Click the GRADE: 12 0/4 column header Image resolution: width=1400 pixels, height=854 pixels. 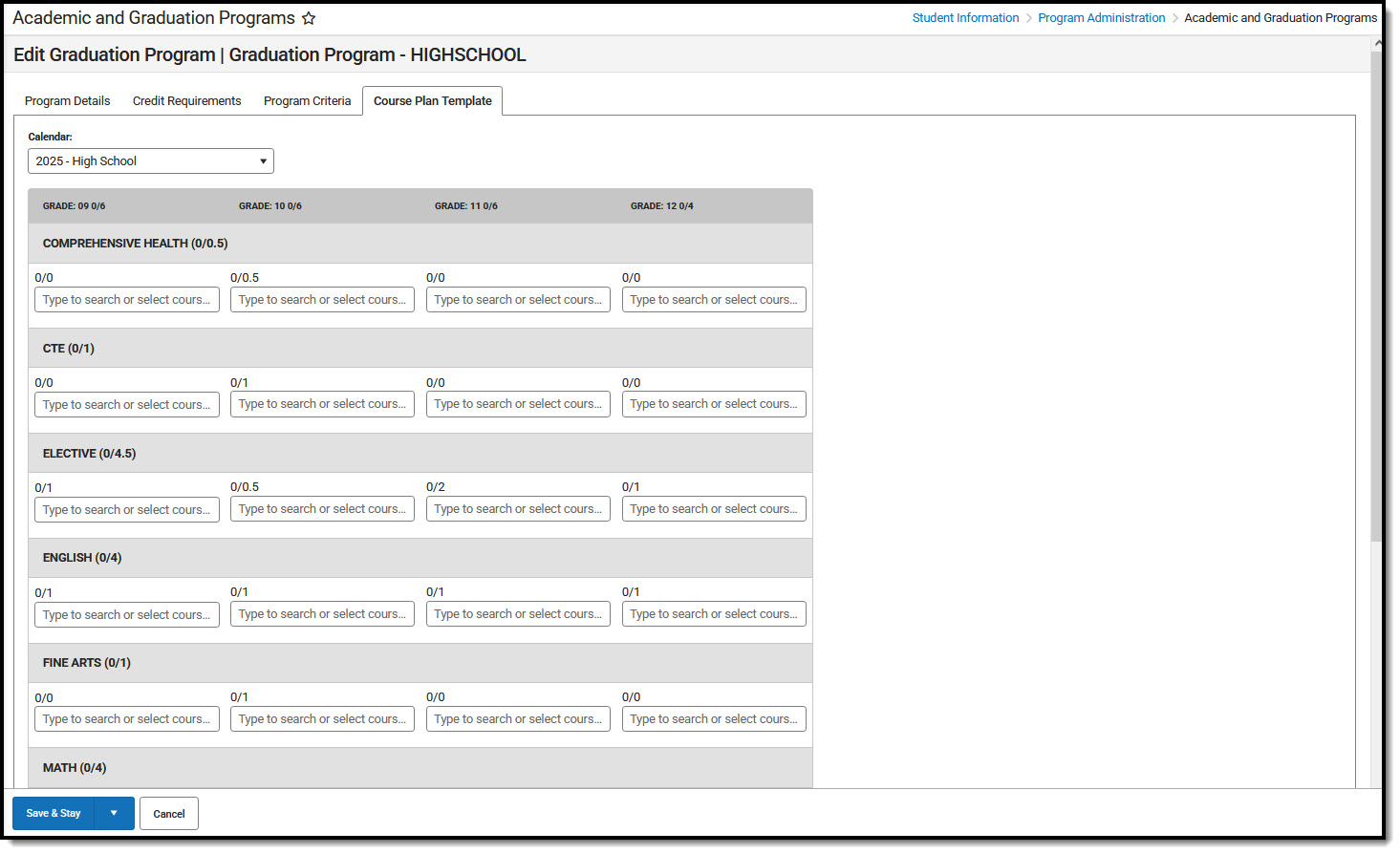662,206
